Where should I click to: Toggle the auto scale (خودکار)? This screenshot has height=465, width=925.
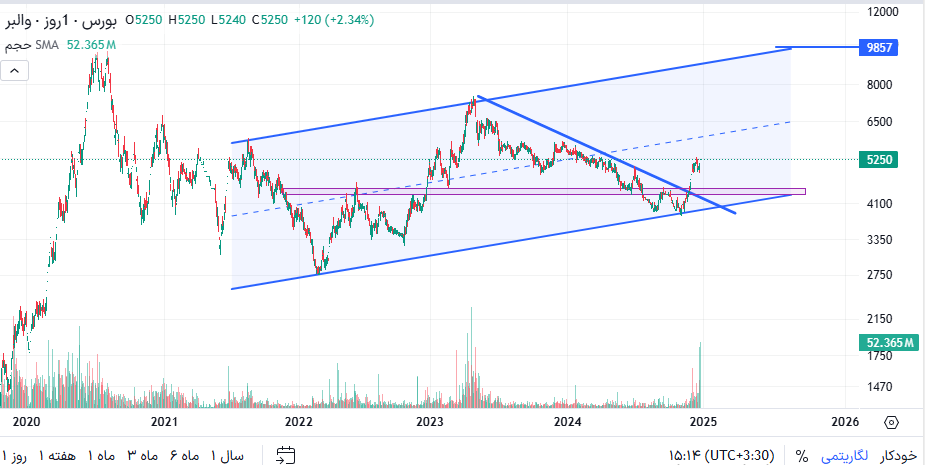coord(899,456)
